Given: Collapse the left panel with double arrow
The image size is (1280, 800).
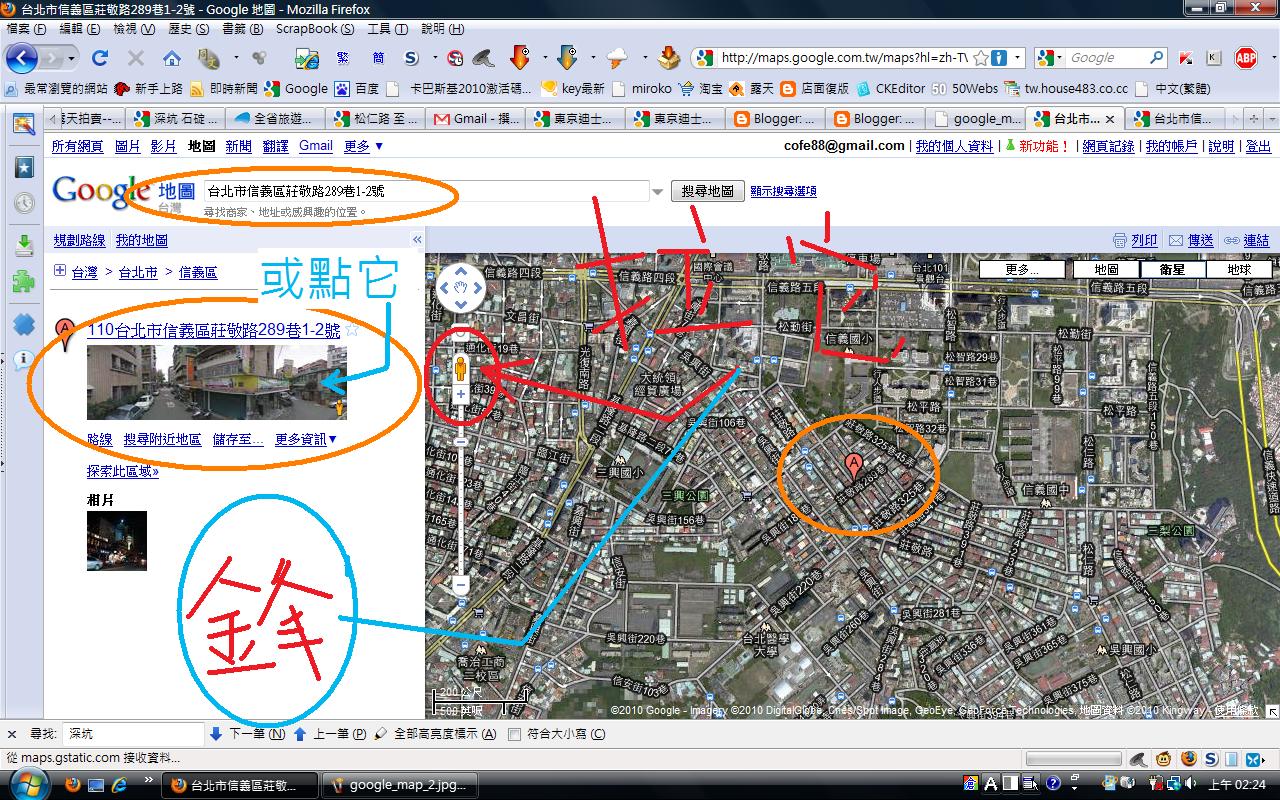Looking at the screenshot, I should (417, 240).
